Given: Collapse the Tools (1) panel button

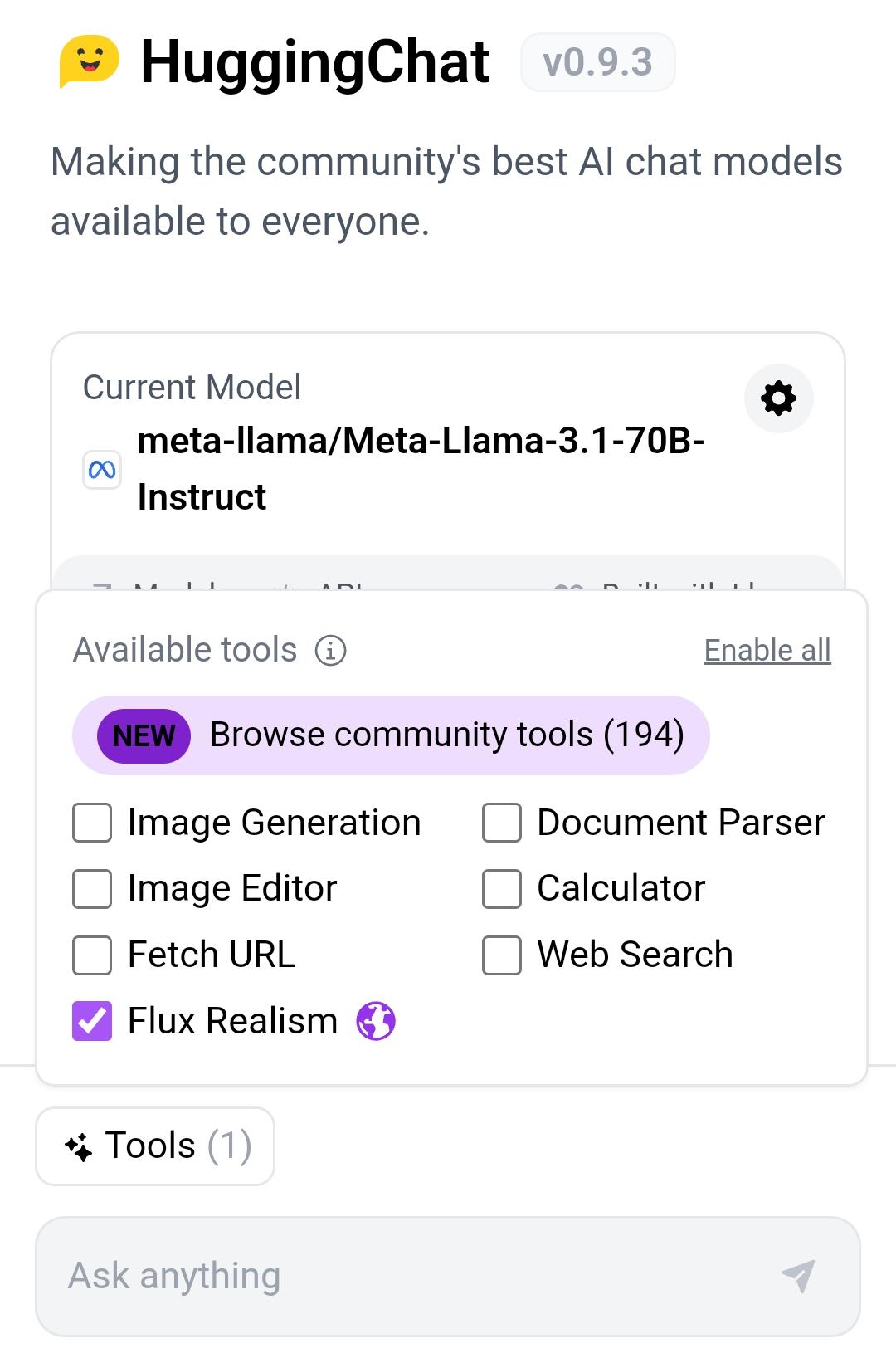Looking at the screenshot, I should tap(155, 1146).
